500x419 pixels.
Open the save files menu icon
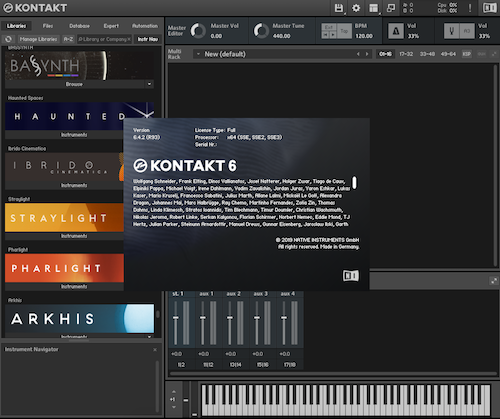[x=339, y=8]
